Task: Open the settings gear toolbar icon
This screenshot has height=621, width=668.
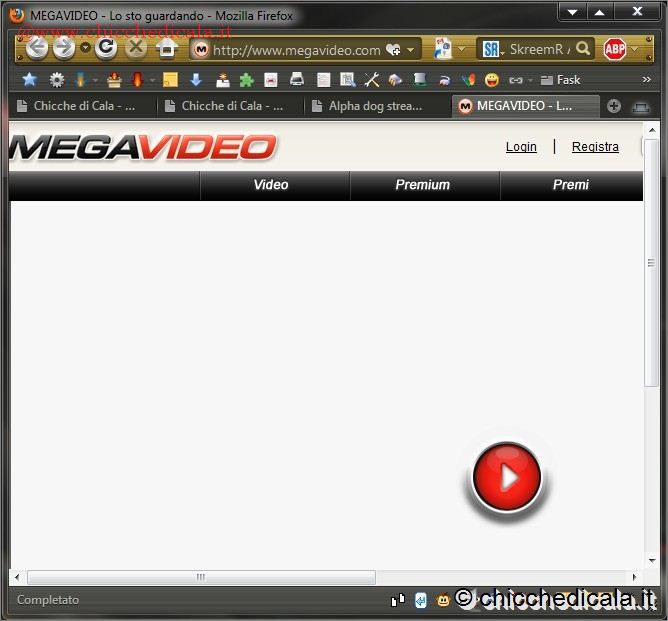Action: [56, 80]
